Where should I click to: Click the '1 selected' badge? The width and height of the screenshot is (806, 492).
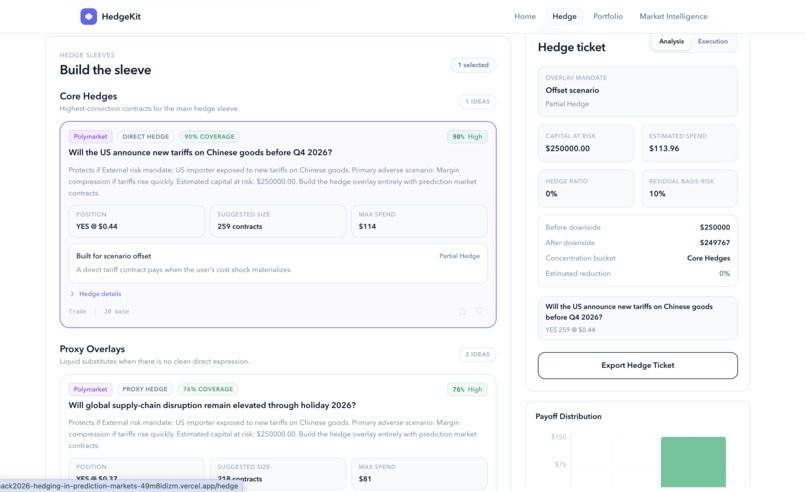point(473,65)
